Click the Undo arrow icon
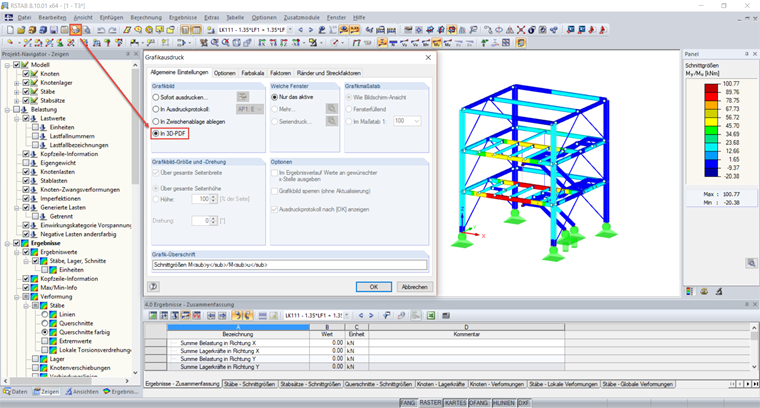 coord(101,30)
